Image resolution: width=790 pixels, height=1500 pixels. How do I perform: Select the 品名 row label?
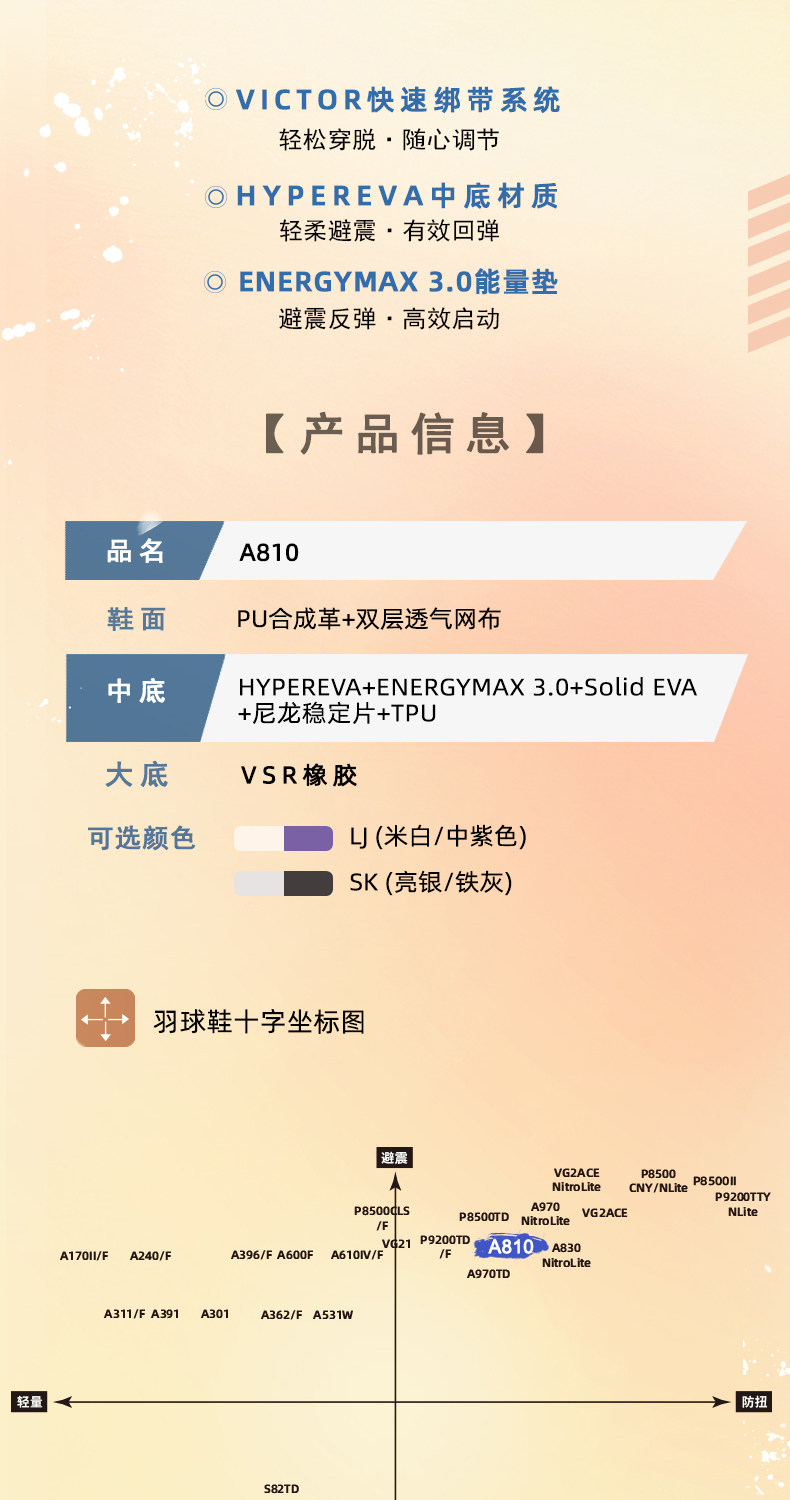coord(136,551)
